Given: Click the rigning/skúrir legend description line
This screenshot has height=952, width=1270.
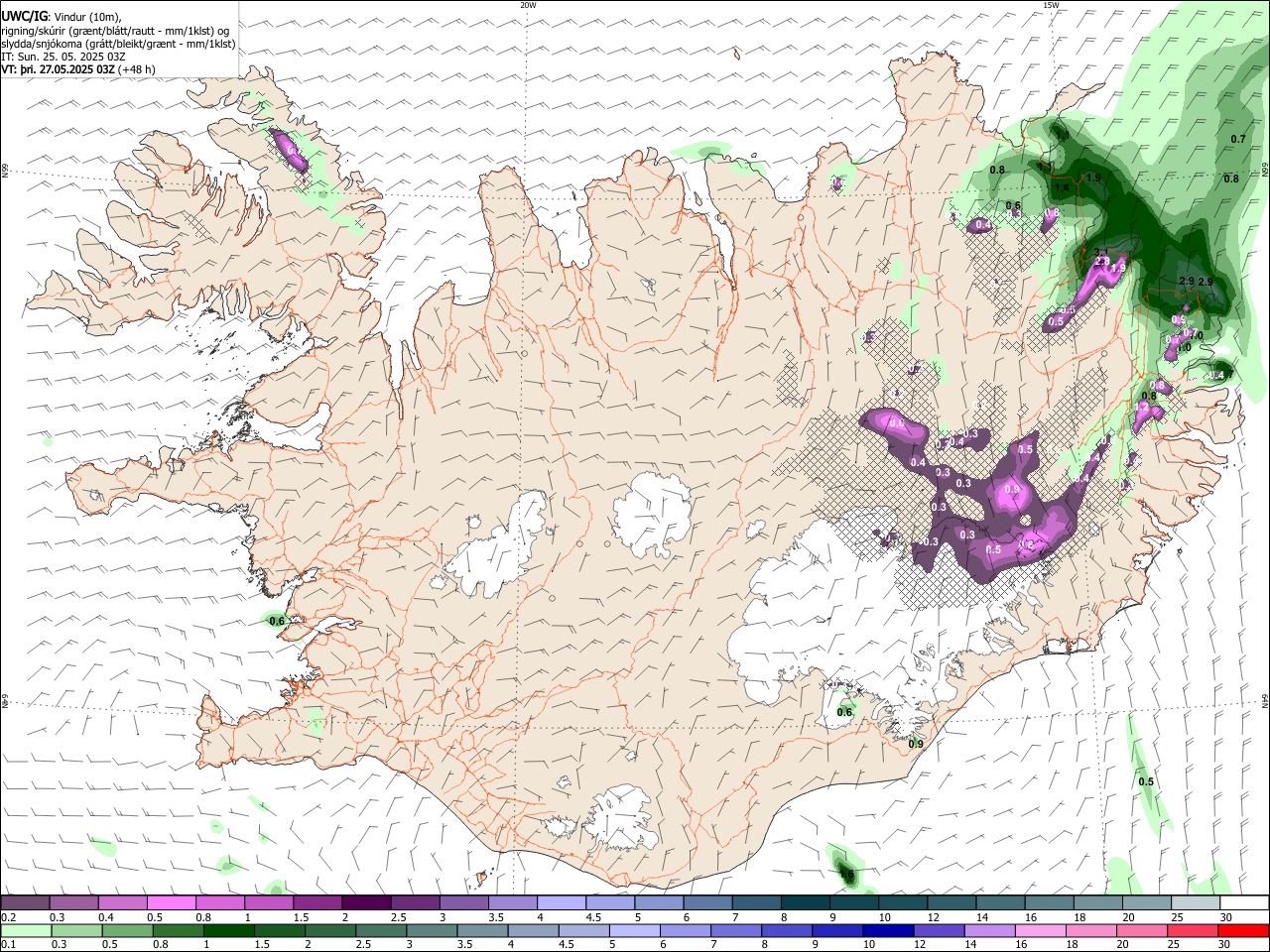Looking at the screenshot, I should coord(115,31).
